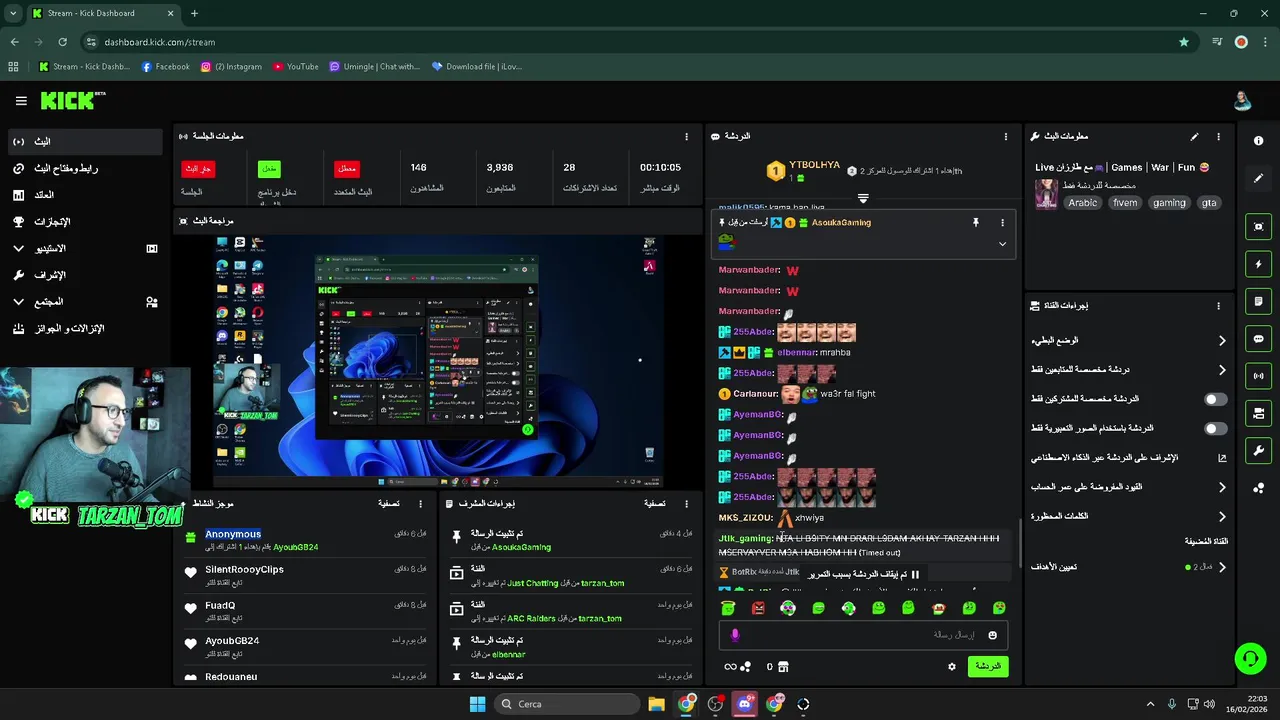Click the notes document icon in right toolbar

click(1259, 301)
